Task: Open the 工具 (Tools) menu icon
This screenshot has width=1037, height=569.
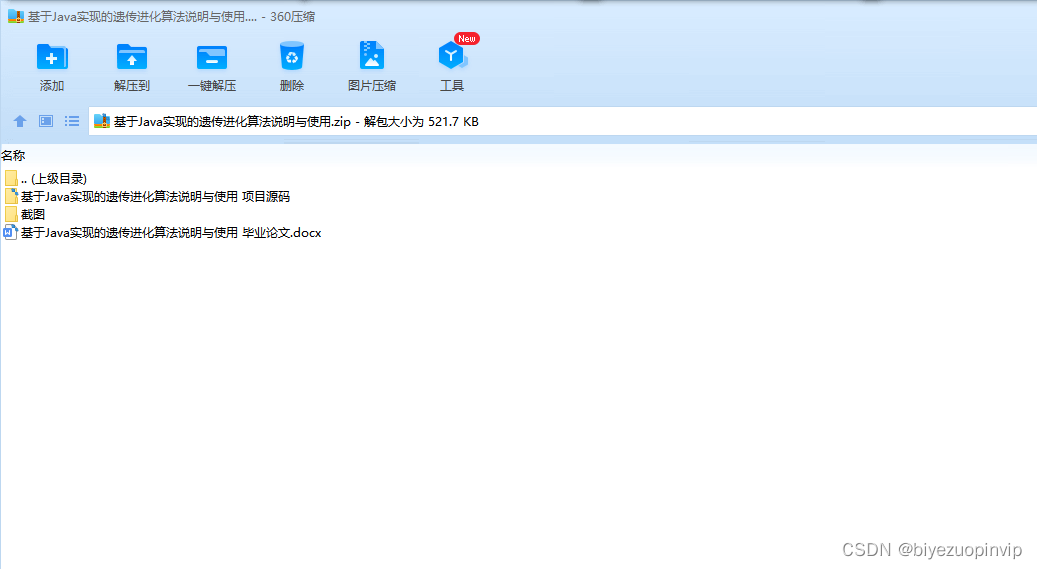Action: [x=452, y=56]
